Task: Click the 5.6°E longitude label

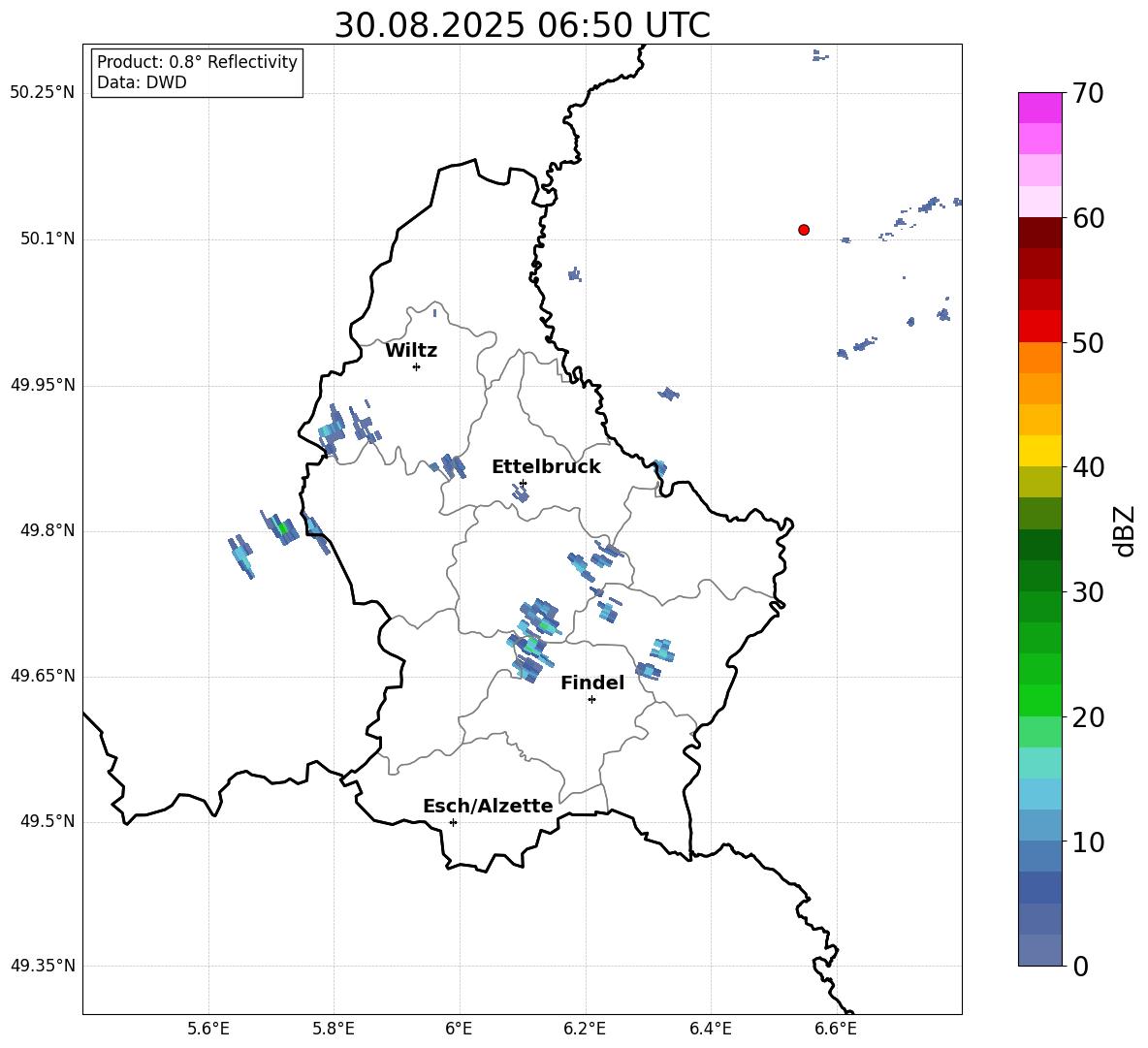Action: 208,1030
